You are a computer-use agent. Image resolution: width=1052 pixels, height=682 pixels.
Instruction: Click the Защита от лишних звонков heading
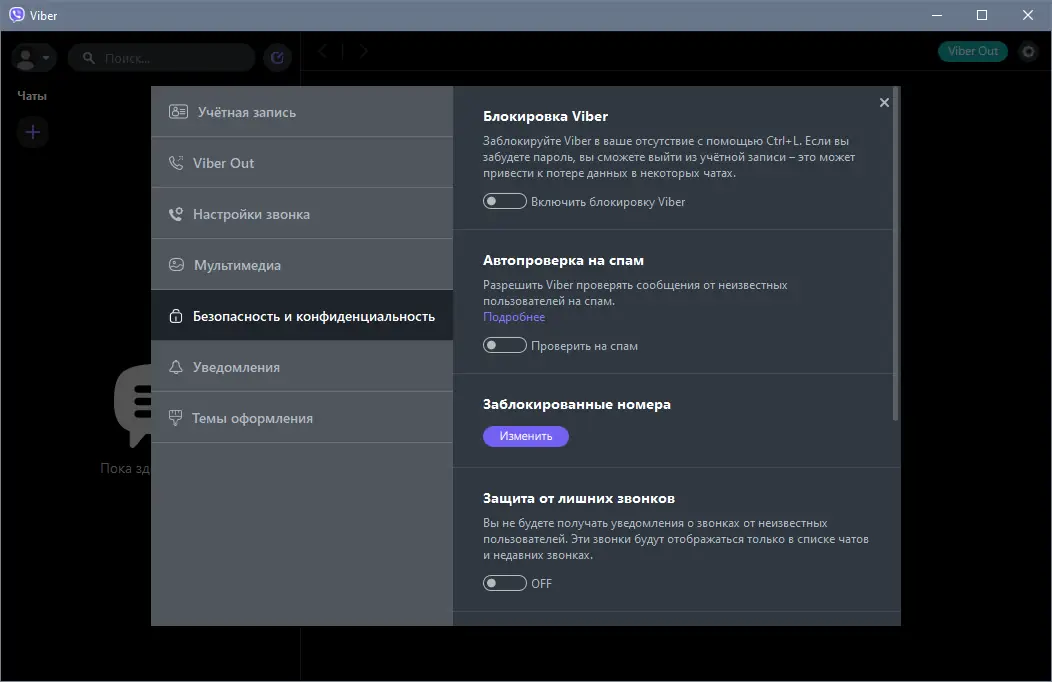pyautogui.click(x=579, y=498)
